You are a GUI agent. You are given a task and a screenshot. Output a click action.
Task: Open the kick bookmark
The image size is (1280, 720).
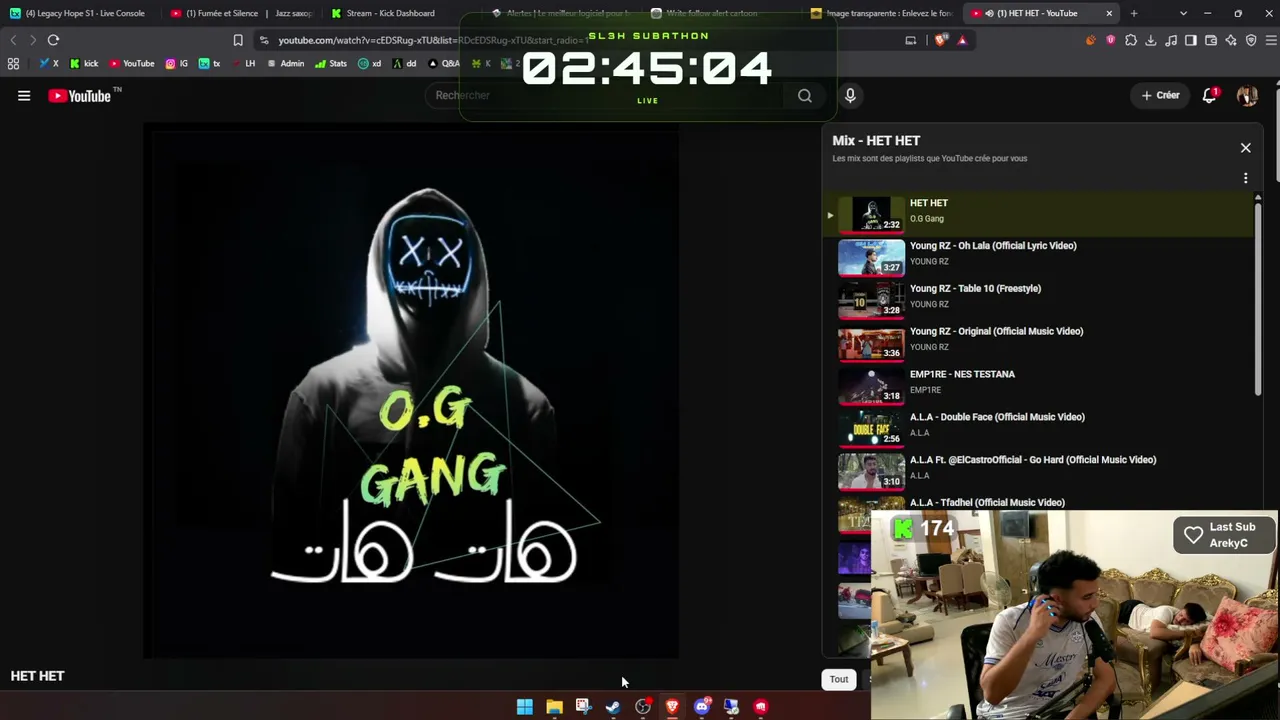coord(84,63)
